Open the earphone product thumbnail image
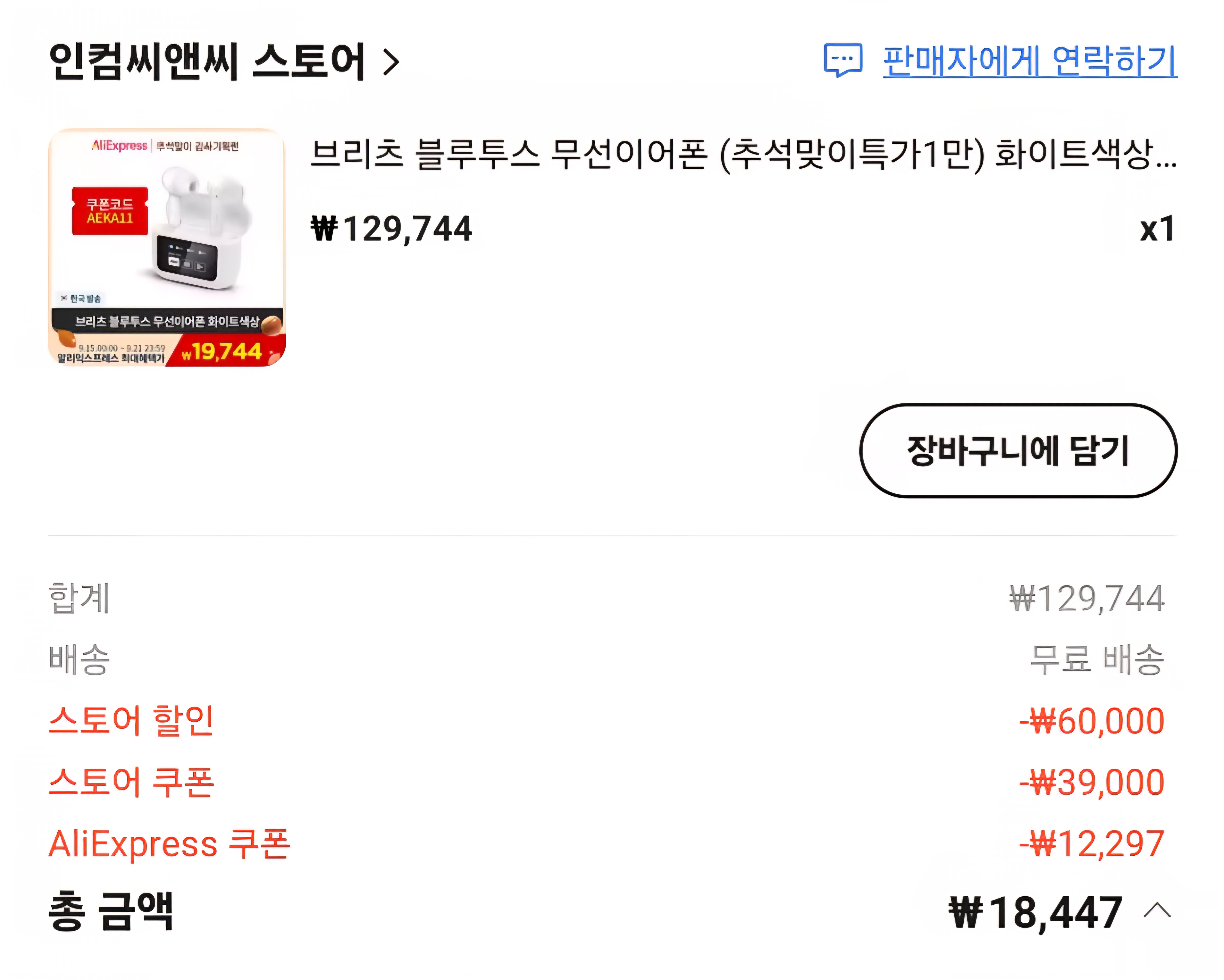 pos(167,248)
